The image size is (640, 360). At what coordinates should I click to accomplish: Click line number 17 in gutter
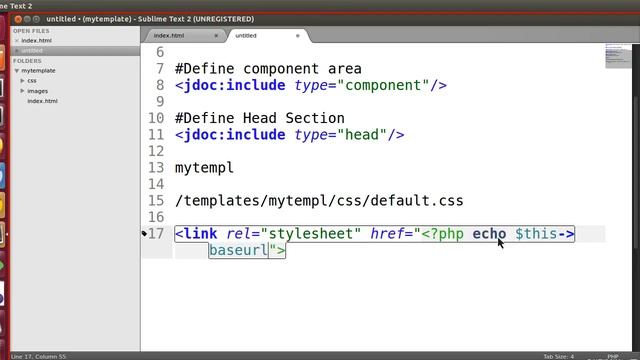(x=156, y=234)
